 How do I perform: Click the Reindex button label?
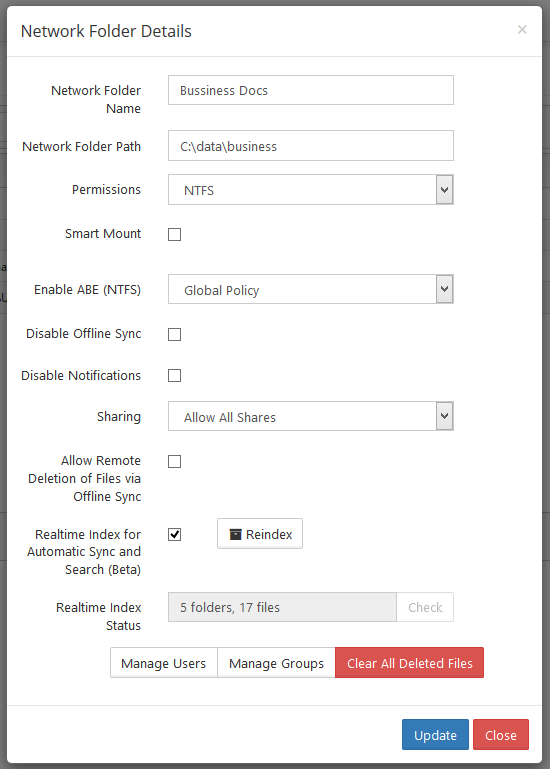269,534
